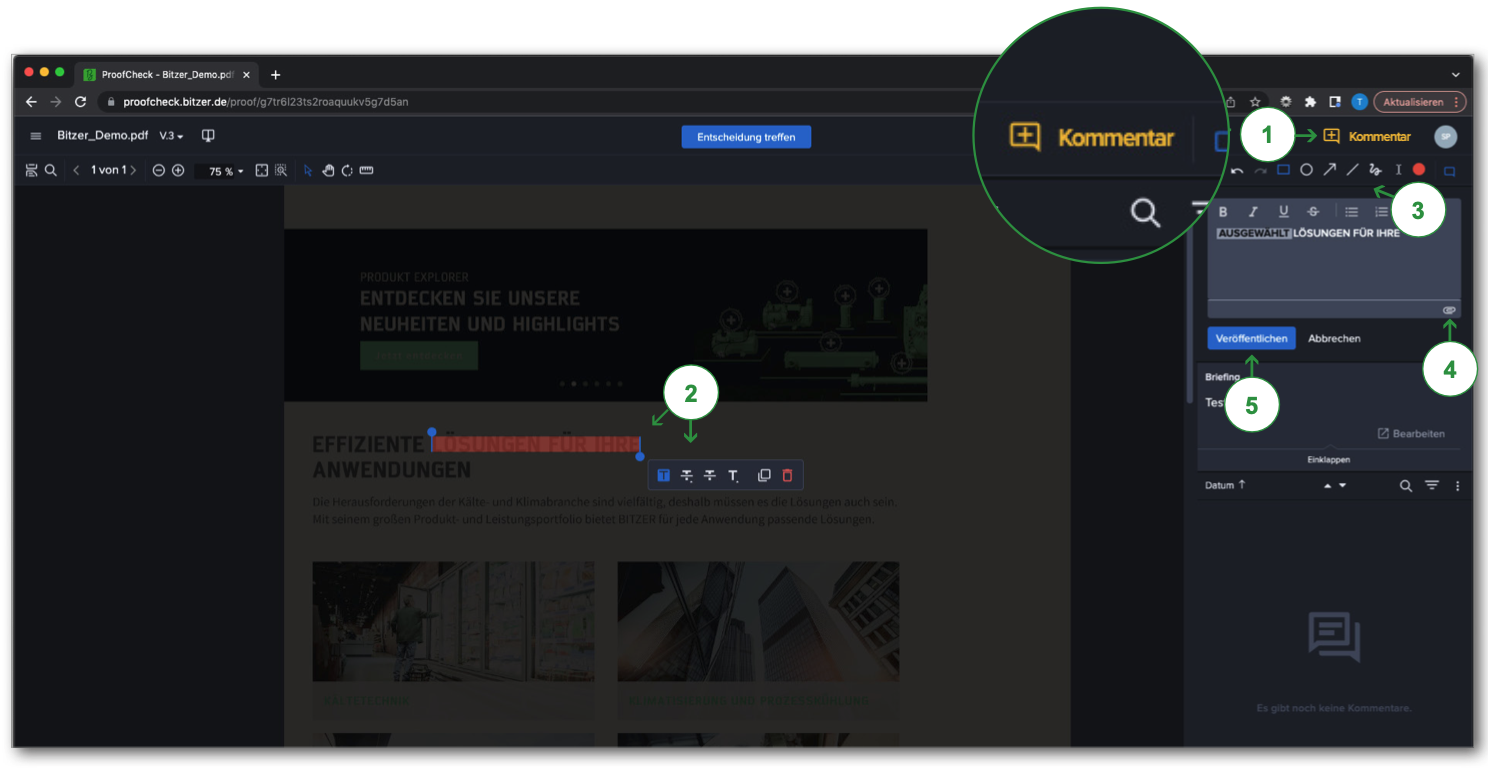Open the V.3 version dropdown
1488x770 pixels.
coord(171,136)
